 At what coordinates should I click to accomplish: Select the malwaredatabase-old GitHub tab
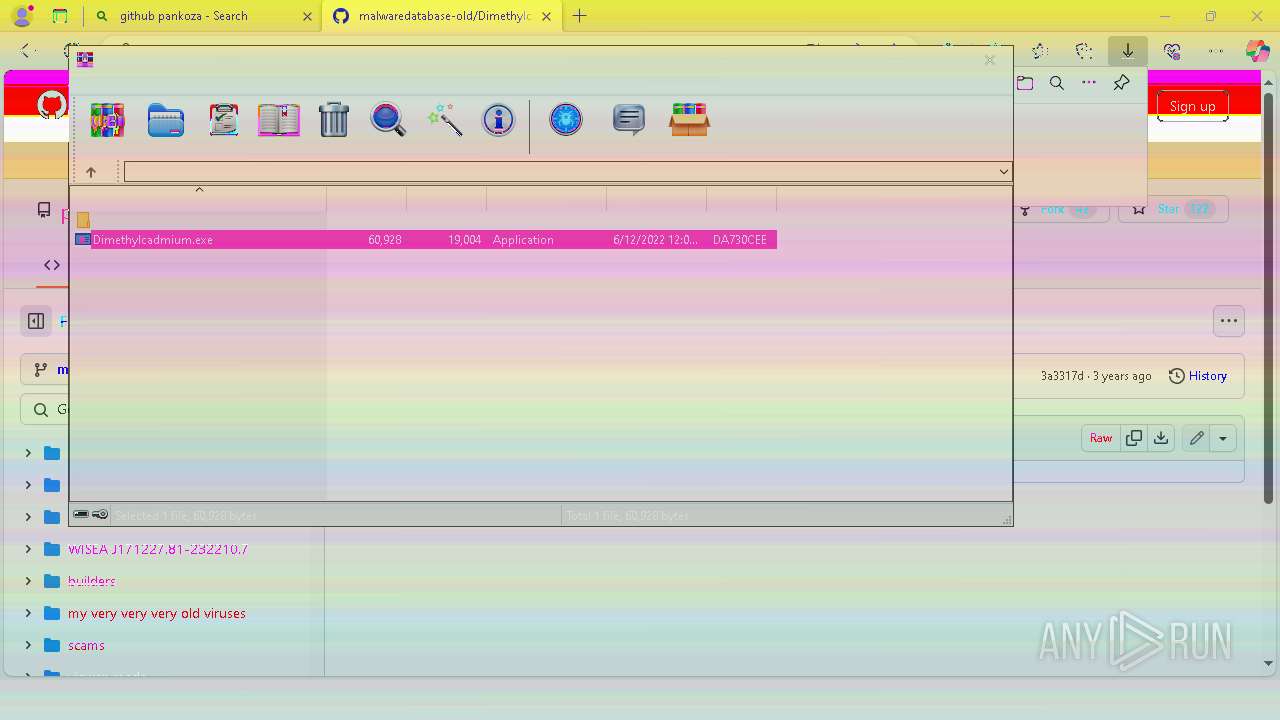click(x=446, y=16)
